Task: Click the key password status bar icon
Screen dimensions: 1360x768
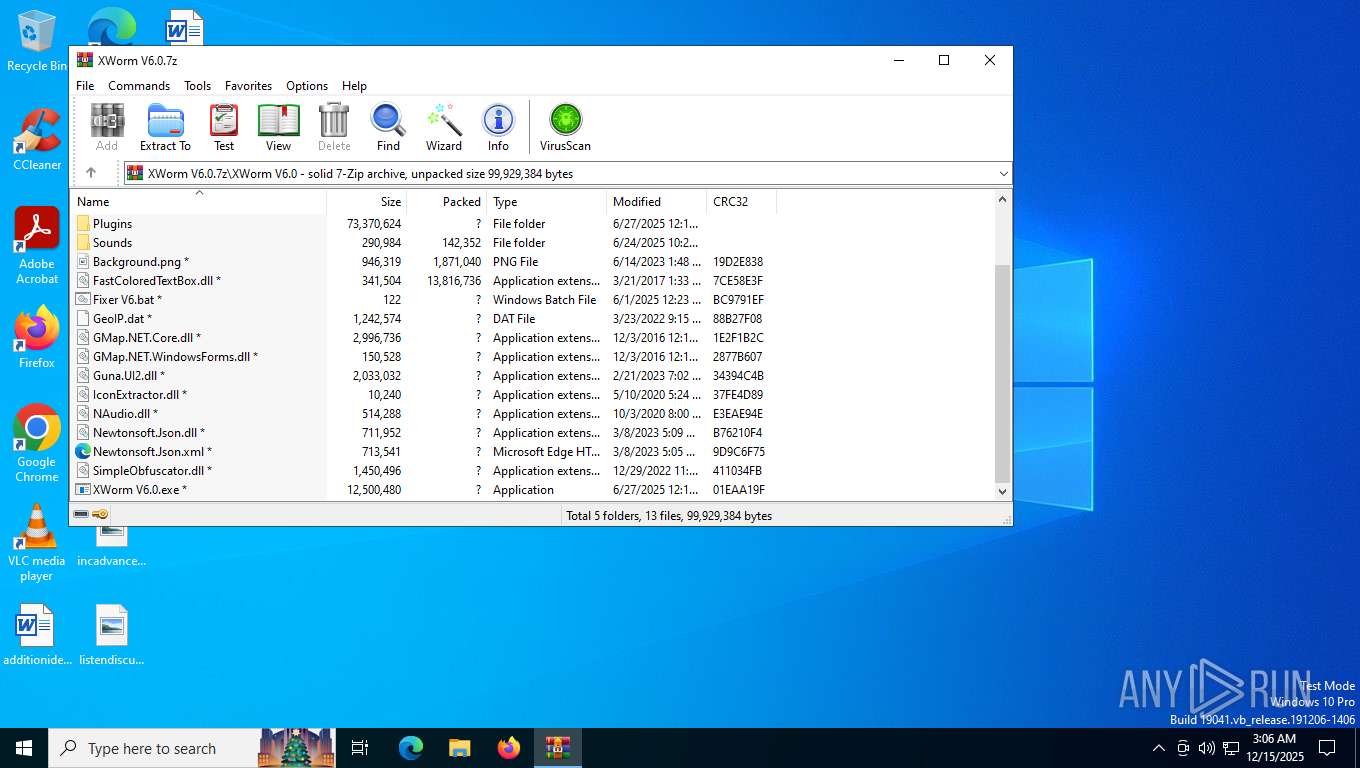Action: 100,514
